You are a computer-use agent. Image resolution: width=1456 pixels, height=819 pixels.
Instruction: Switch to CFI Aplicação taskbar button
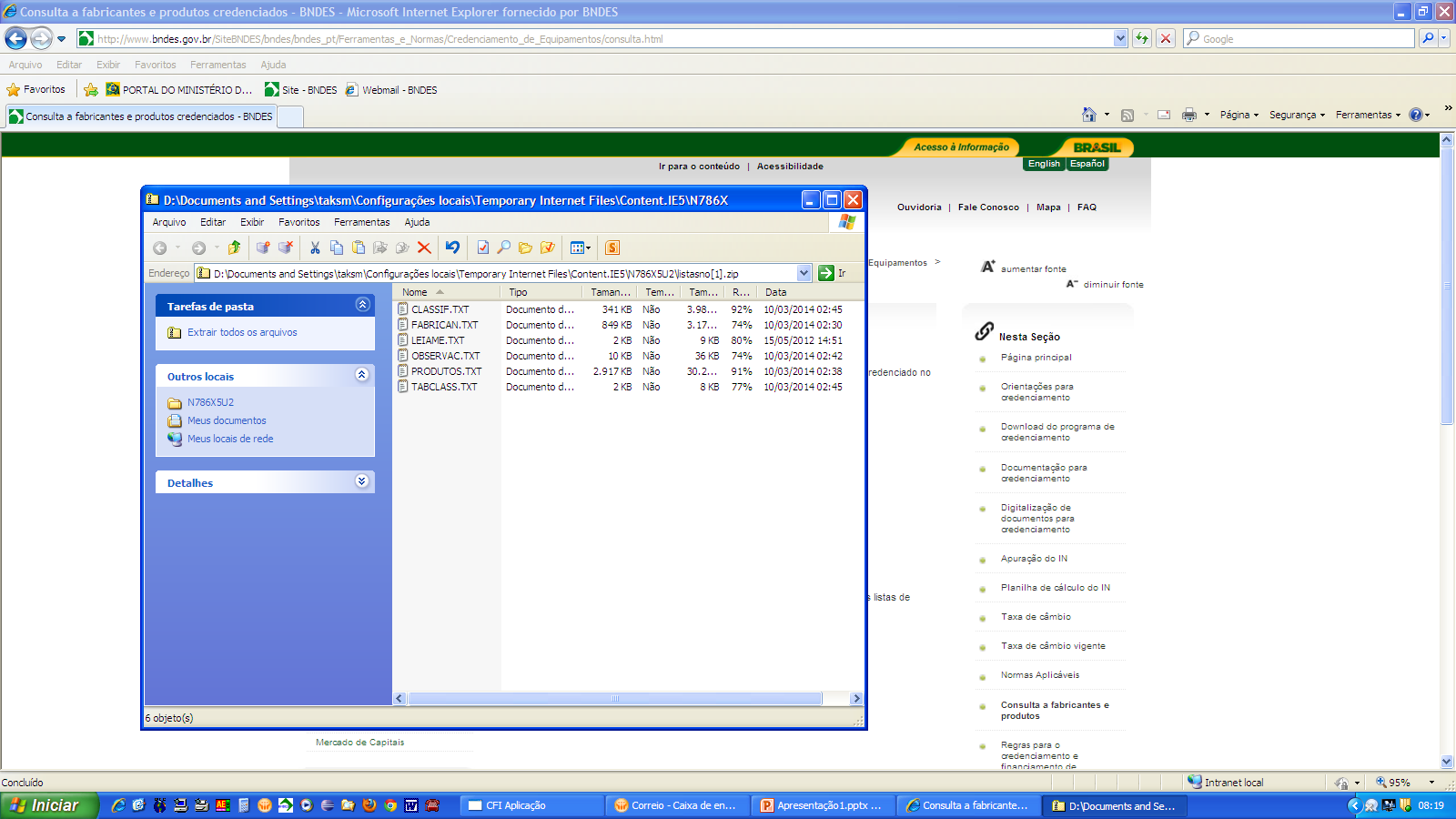[532, 805]
